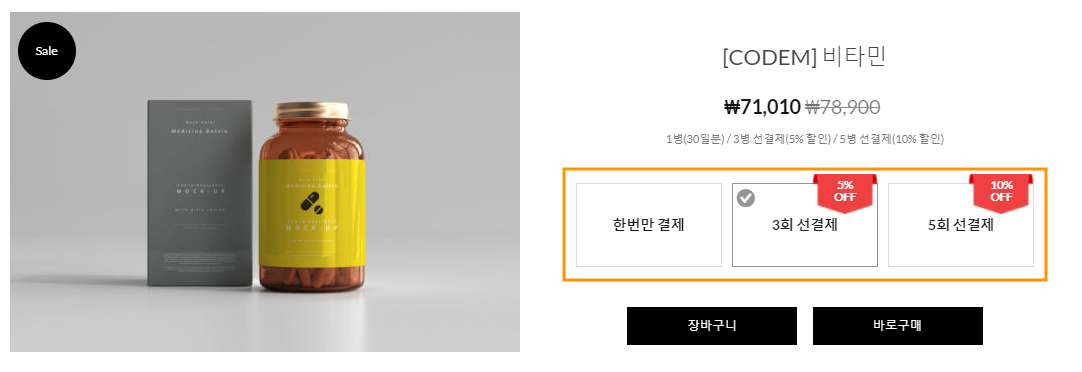Click the sale price ₩71,010
This screenshot has width=1082, height=372.
tap(762, 107)
